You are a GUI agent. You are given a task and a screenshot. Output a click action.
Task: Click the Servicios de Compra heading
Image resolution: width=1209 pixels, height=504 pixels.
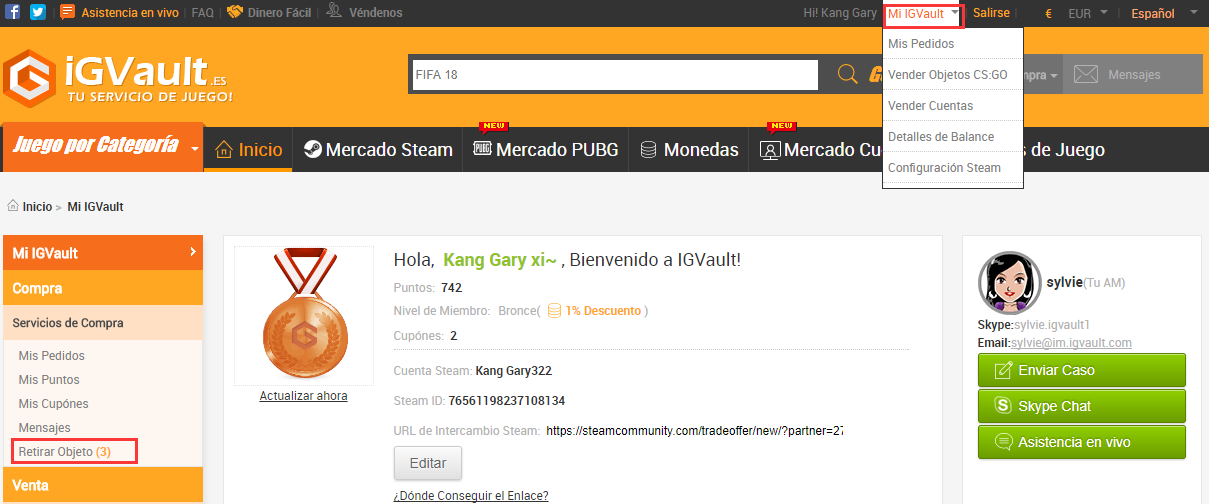tap(68, 323)
